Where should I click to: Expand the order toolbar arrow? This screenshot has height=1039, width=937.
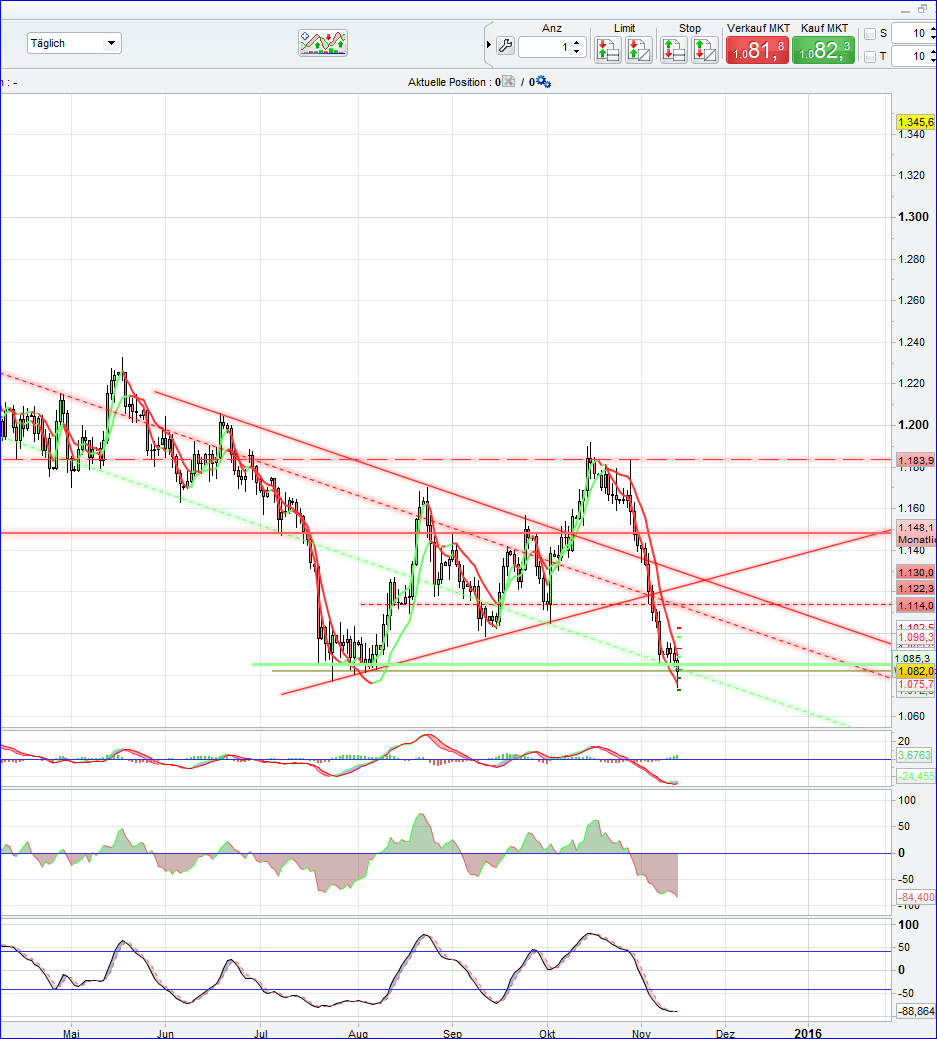[489, 45]
